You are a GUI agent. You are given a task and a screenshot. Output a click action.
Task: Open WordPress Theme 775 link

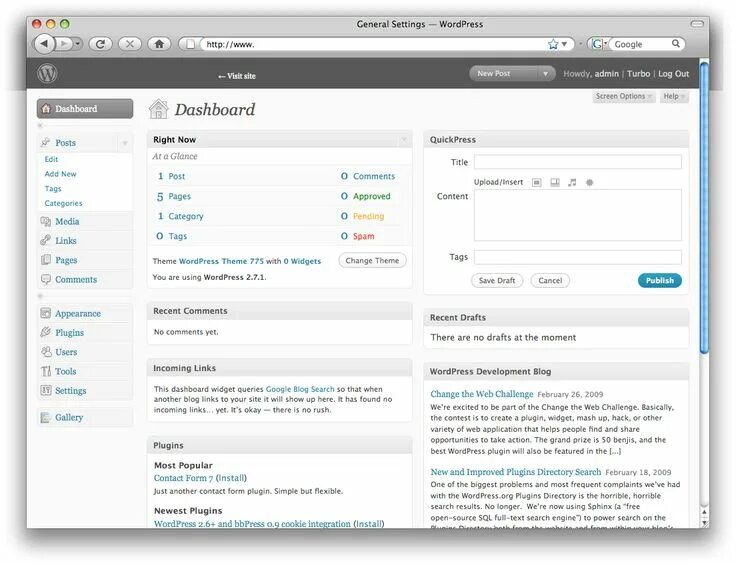(221, 261)
